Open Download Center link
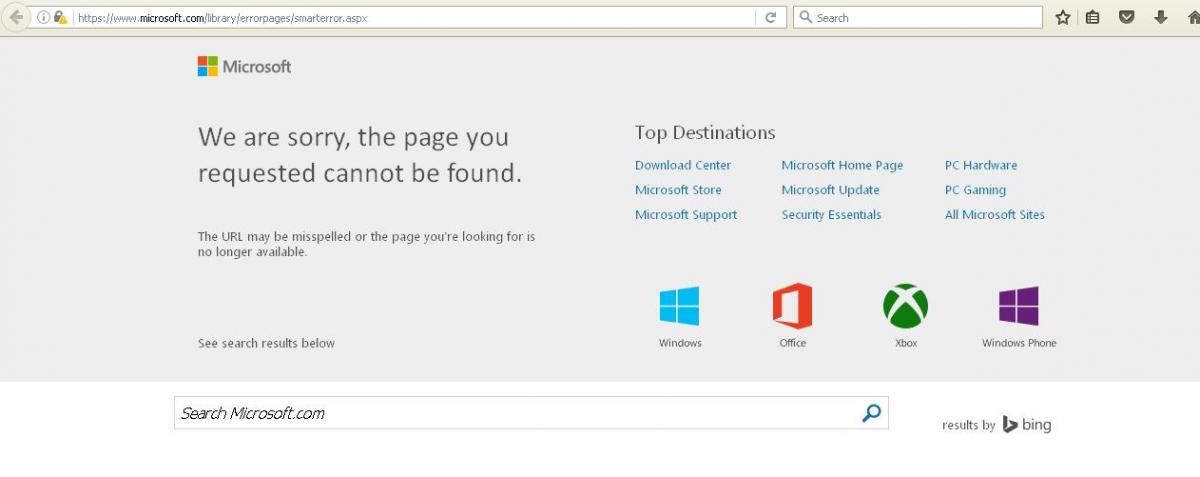This screenshot has width=1200, height=477. click(683, 165)
